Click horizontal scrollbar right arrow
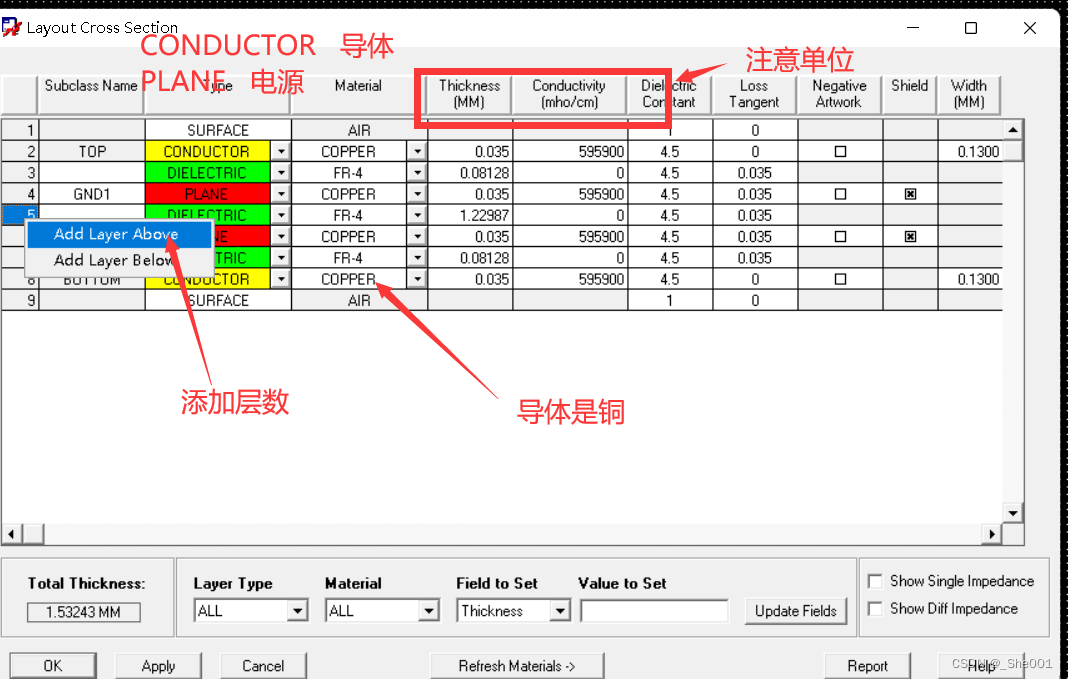Viewport: 1068px width, 679px height. [x=993, y=534]
